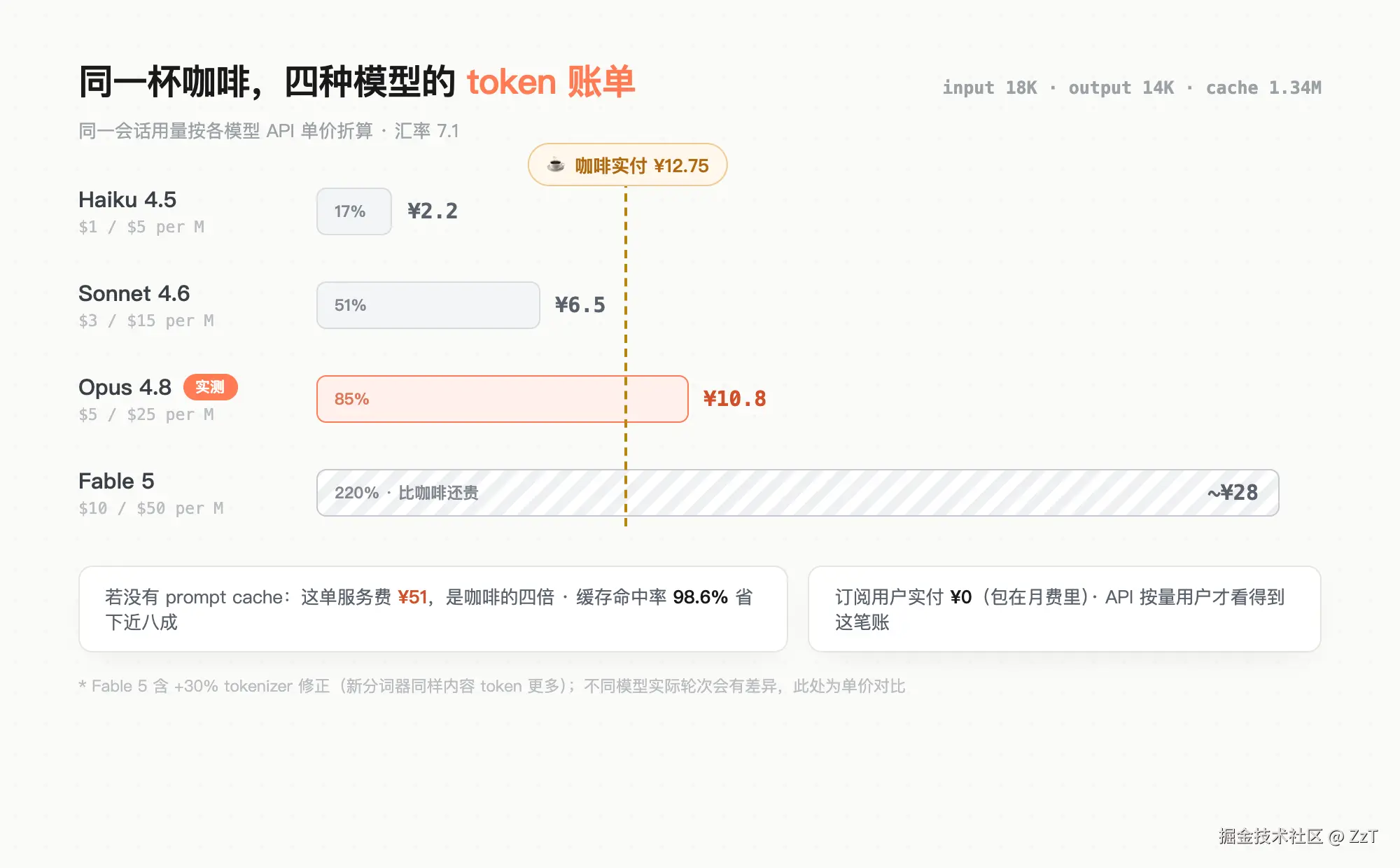Image resolution: width=1400 pixels, height=868 pixels.
Task: Click the bold ¥0 in the subscriber note
Action: (961, 597)
